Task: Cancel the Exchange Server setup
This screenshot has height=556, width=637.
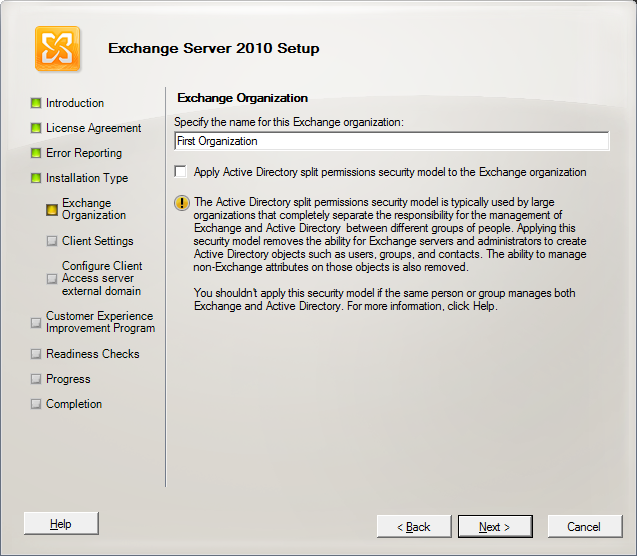Action: 584,527
